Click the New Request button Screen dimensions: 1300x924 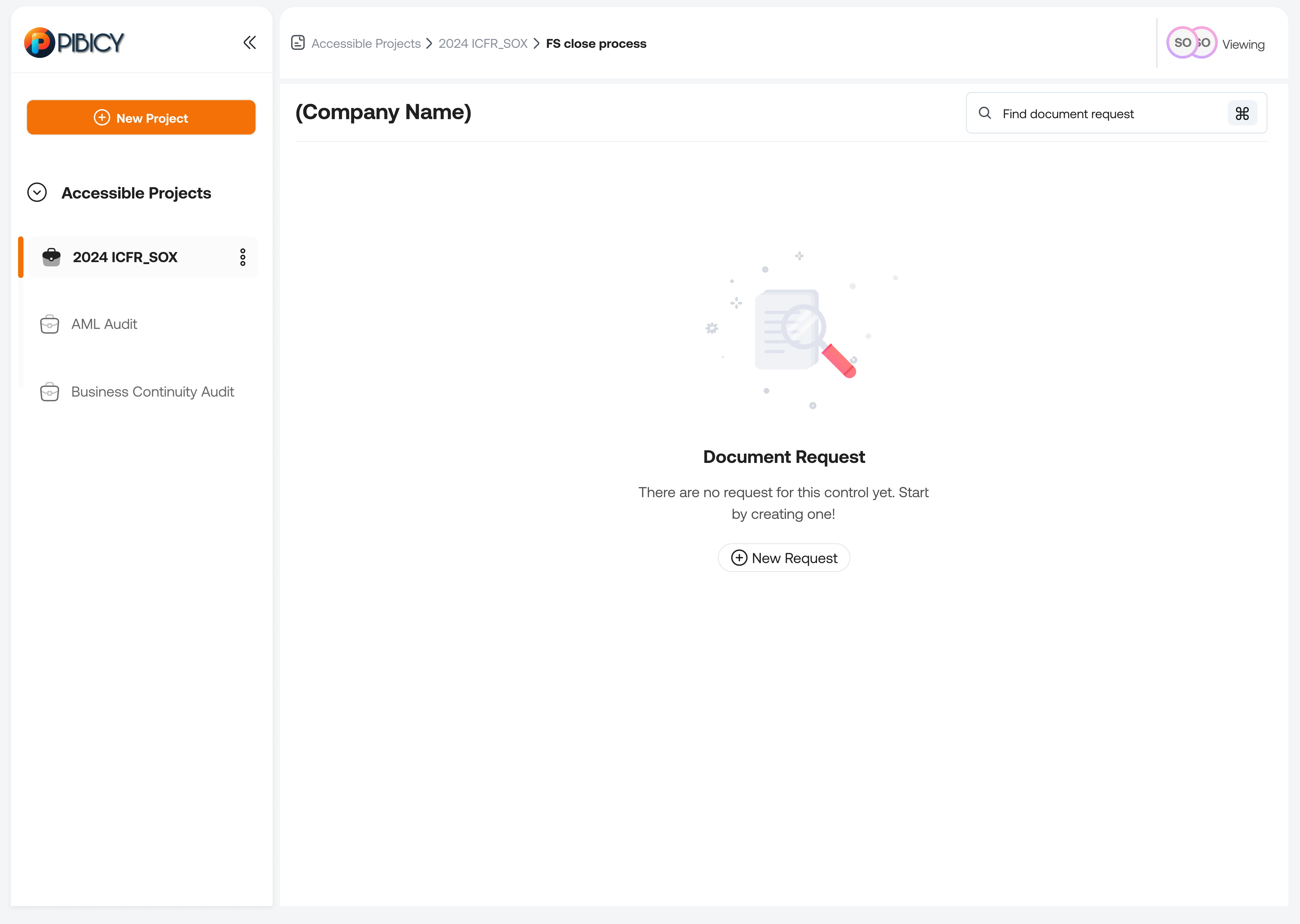tap(784, 558)
